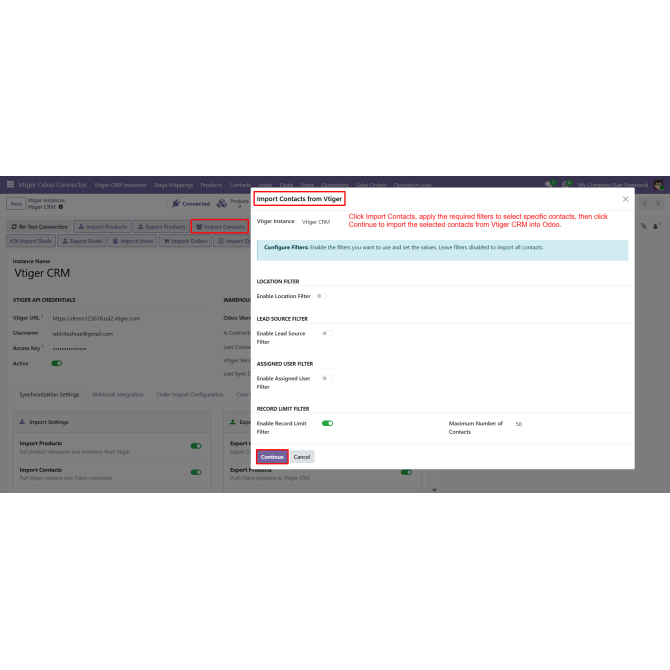Click the Import Users button
The height and width of the screenshot is (670, 670).
tap(132, 241)
